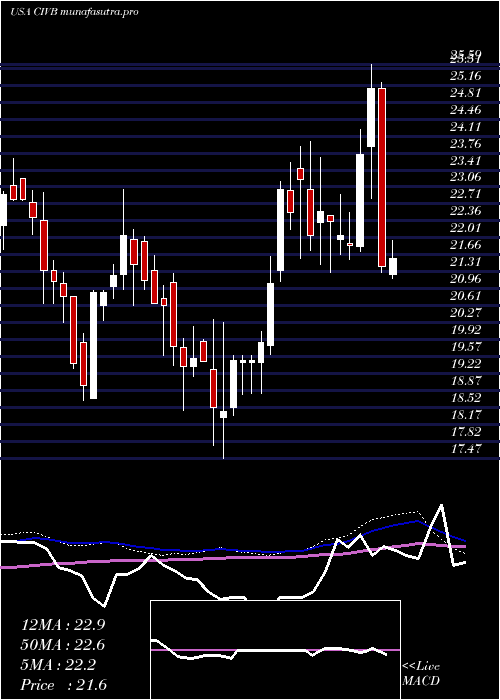Click the 18.17 price axis label
Viewport: 500px width, 700px height.
click(466, 415)
